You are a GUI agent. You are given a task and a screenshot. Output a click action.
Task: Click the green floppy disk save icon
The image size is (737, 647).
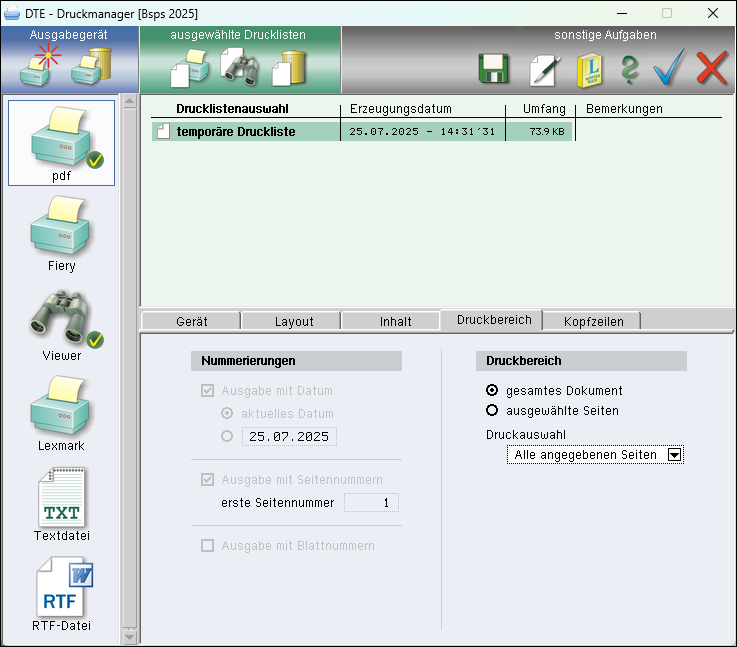[x=494, y=69]
